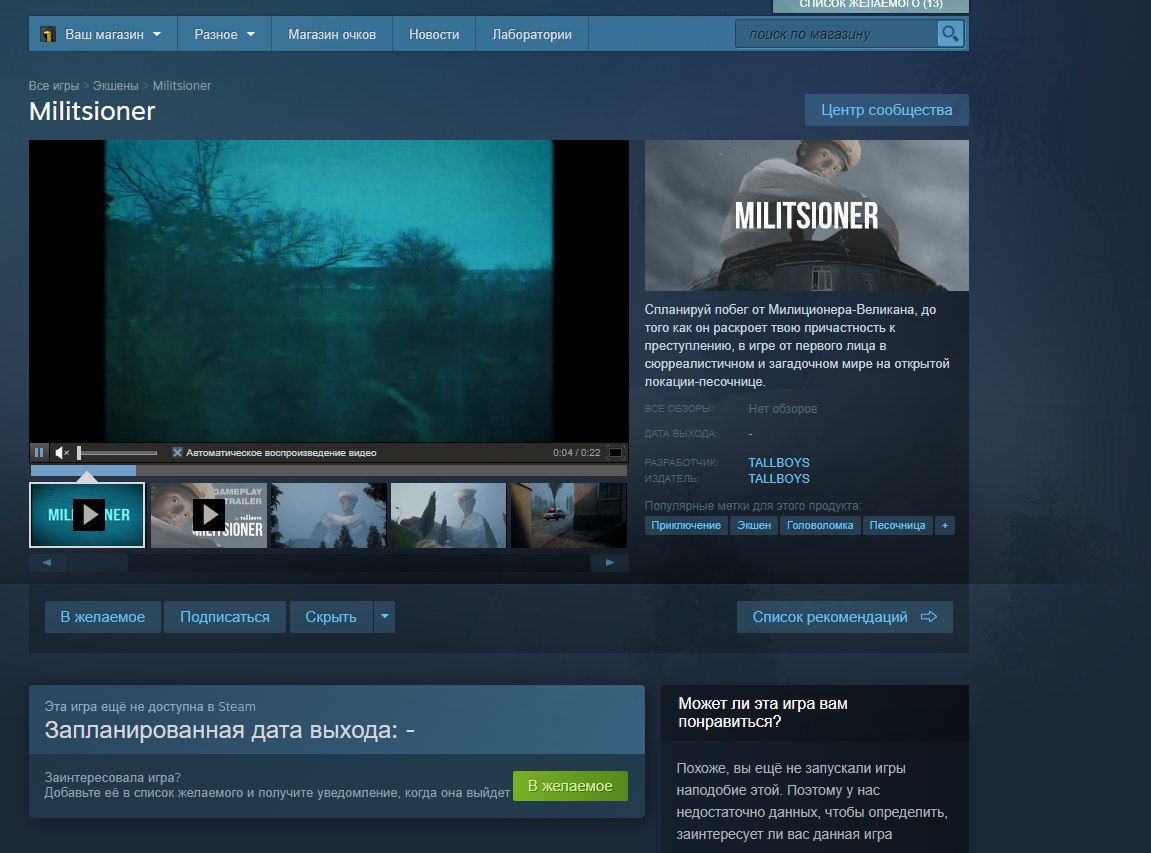Toggle Автоматическое воспроизведение видео checkbox
Image resolution: width=1151 pixels, height=853 pixels.
coord(177,452)
